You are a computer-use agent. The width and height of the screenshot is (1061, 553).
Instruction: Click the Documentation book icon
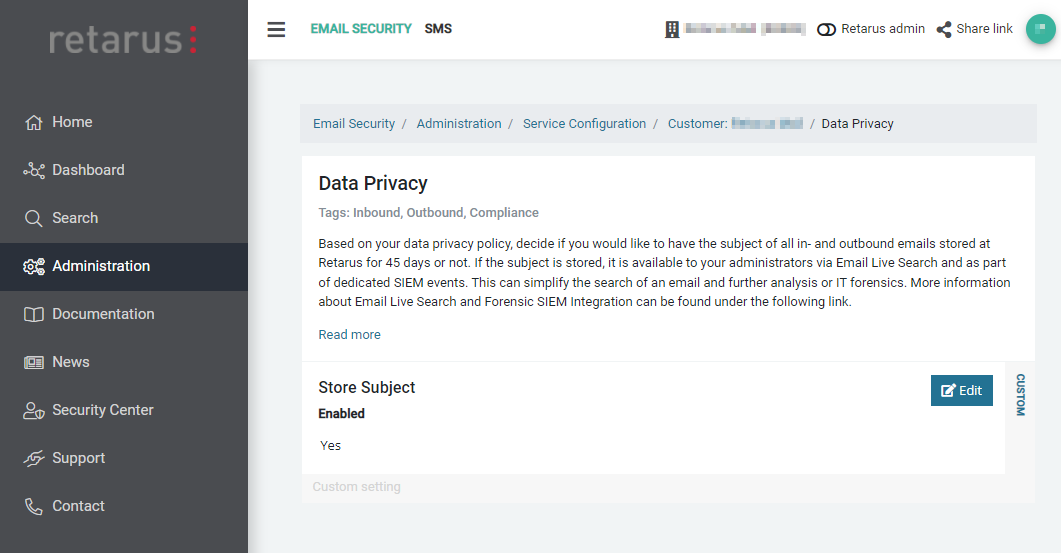(x=34, y=314)
